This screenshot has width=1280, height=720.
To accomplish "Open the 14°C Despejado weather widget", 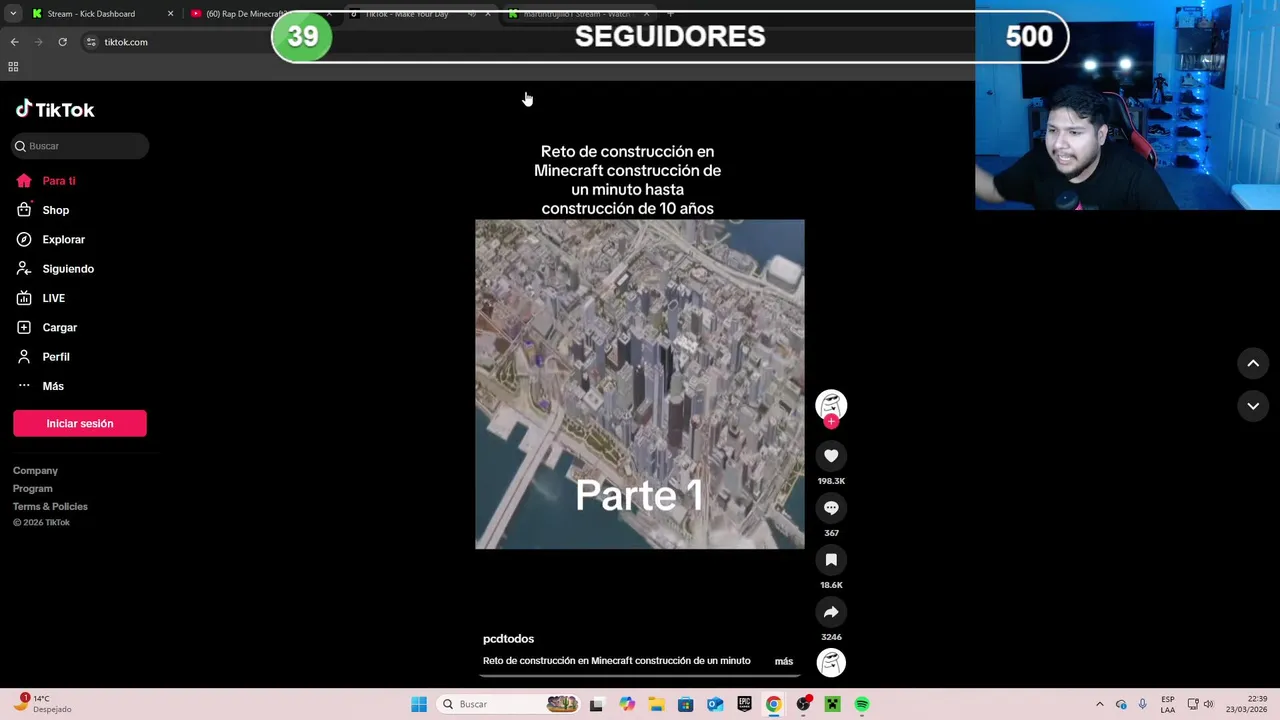I will click(x=42, y=704).
